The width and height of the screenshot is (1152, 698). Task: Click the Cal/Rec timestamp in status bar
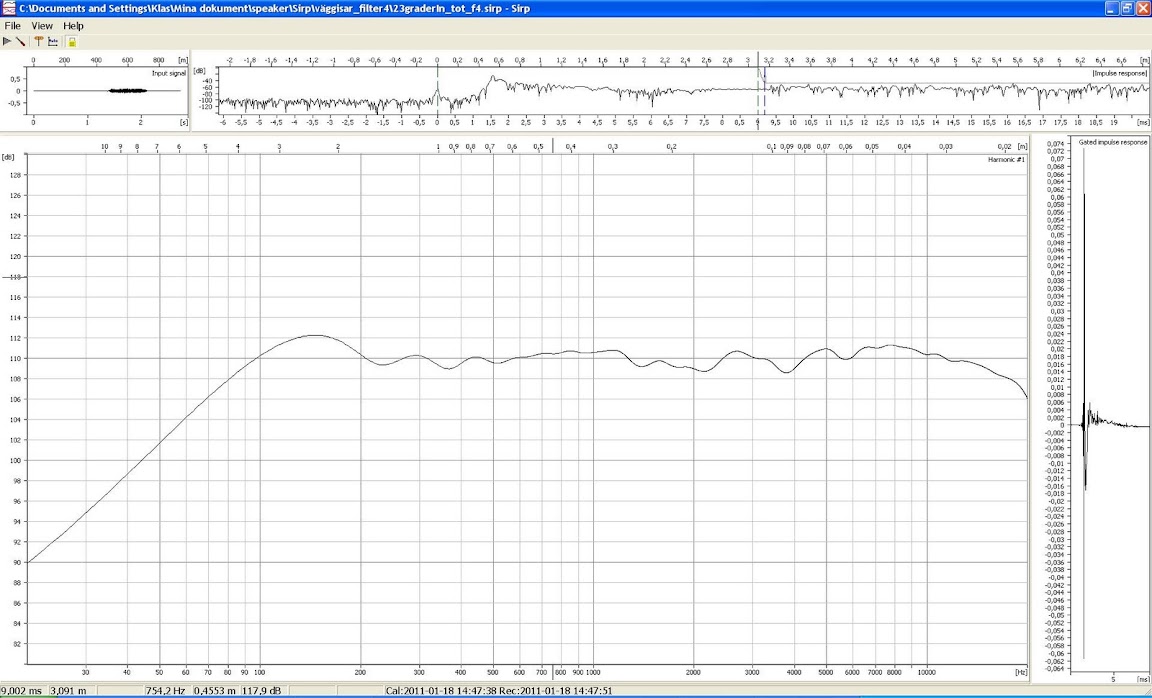[x=498, y=691]
